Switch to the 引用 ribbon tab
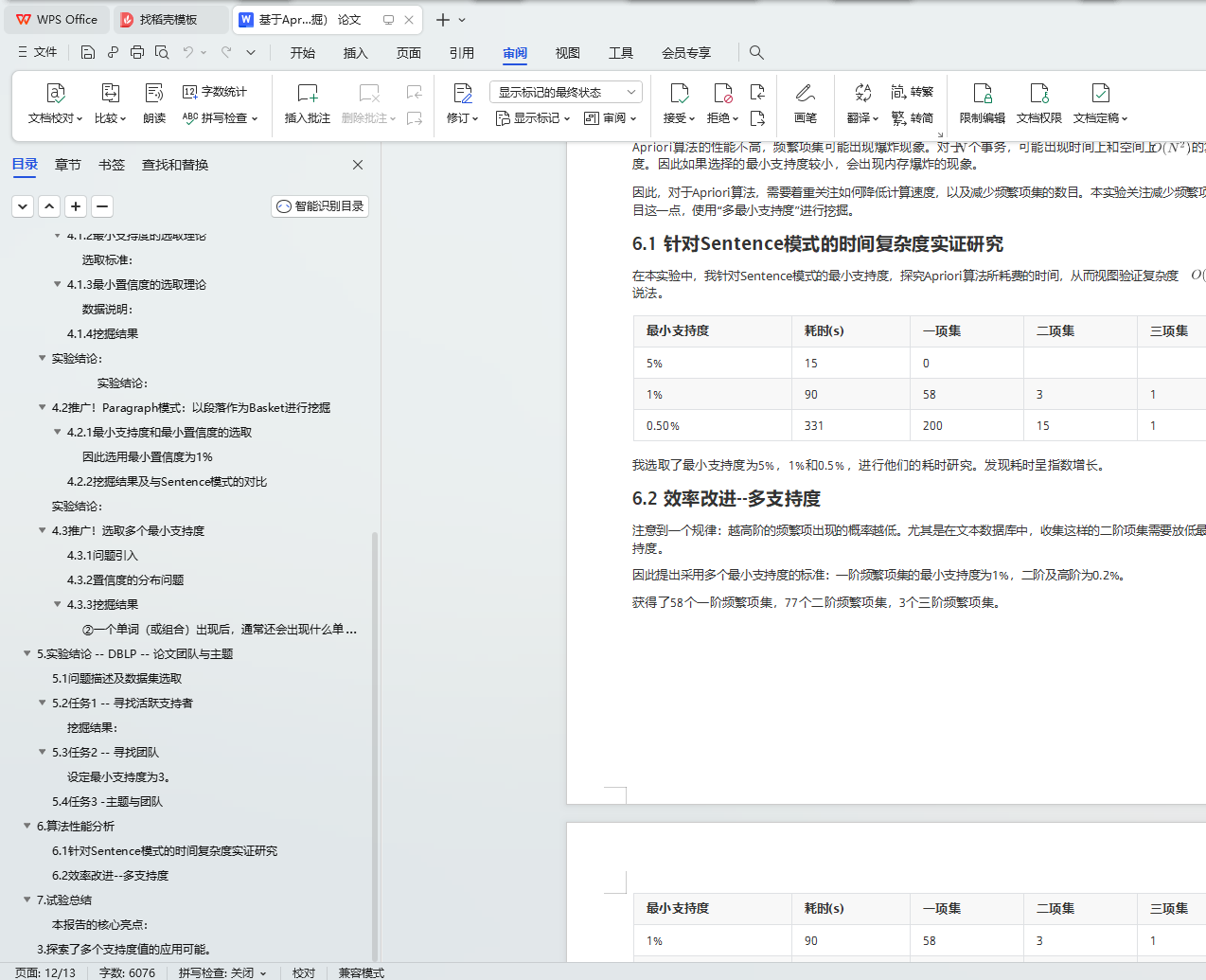The width and height of the screenshot is (1206, 980). pyautogui.click(x=462, y=53)
